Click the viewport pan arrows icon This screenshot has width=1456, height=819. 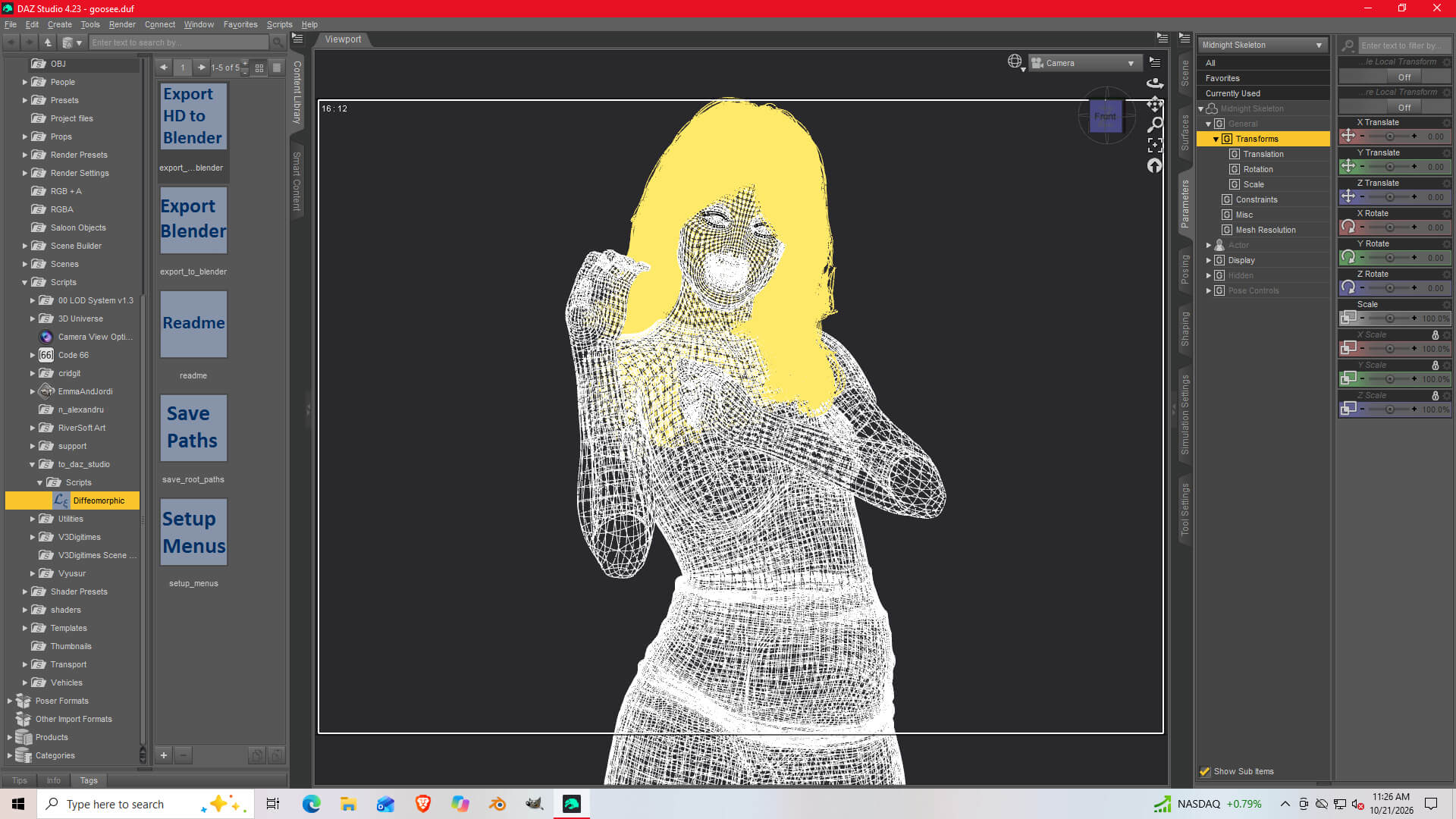(1154, 104)
